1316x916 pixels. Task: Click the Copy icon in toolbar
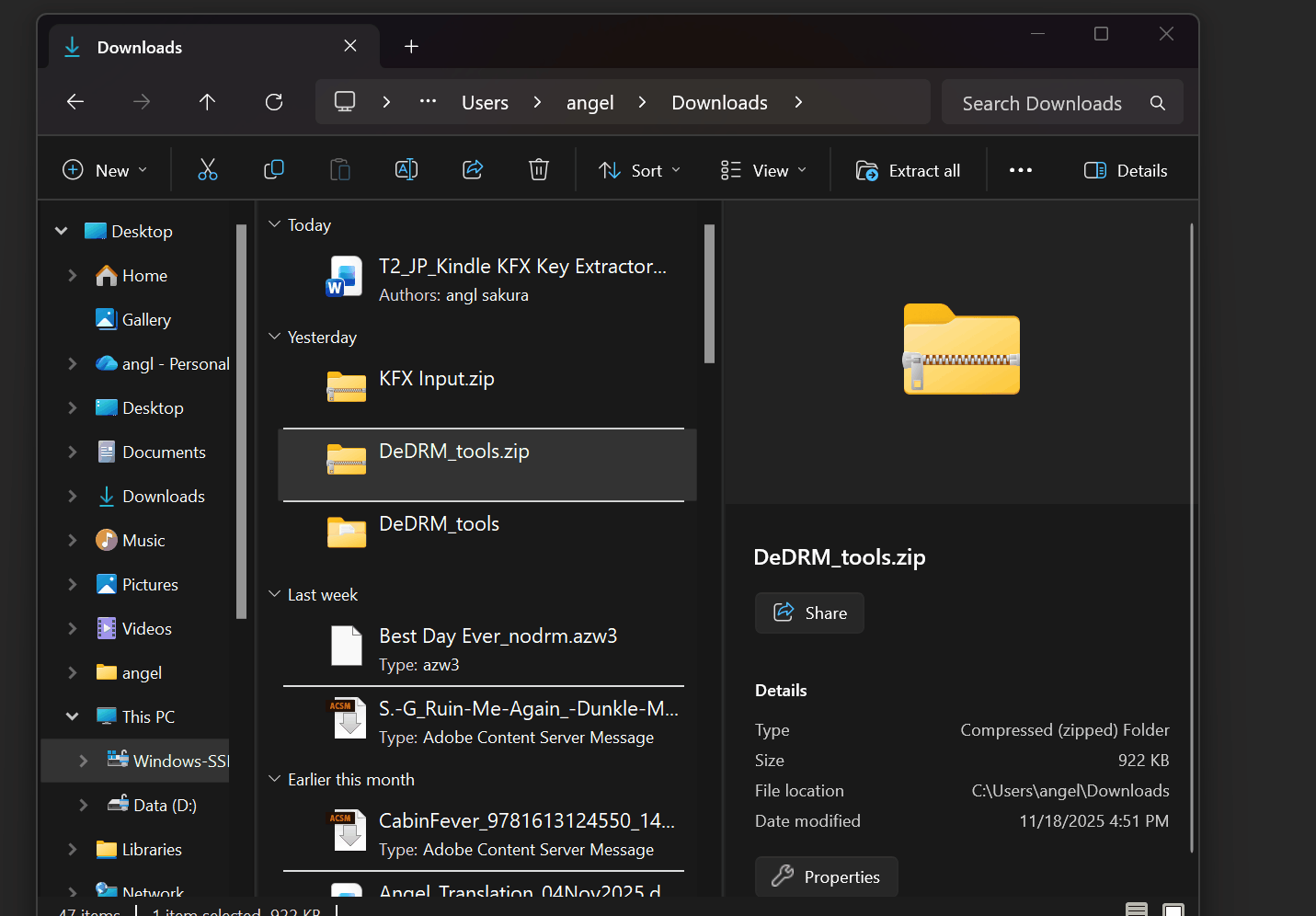pos(274,170)
